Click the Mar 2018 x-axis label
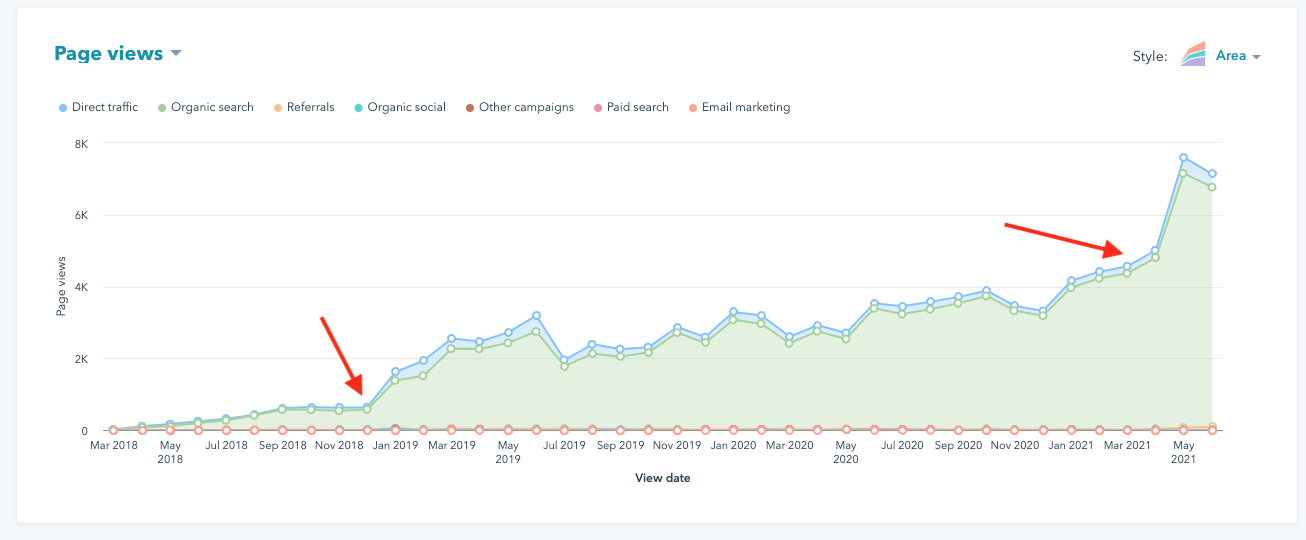Image resolution: width=1306 pixels, height=540 pixels. click(113, 445)
